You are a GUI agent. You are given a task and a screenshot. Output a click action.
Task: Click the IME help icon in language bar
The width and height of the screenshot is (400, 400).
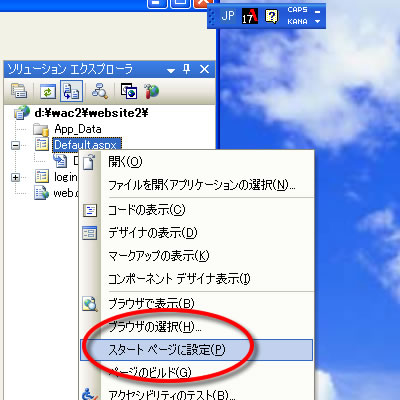(271, 16)
